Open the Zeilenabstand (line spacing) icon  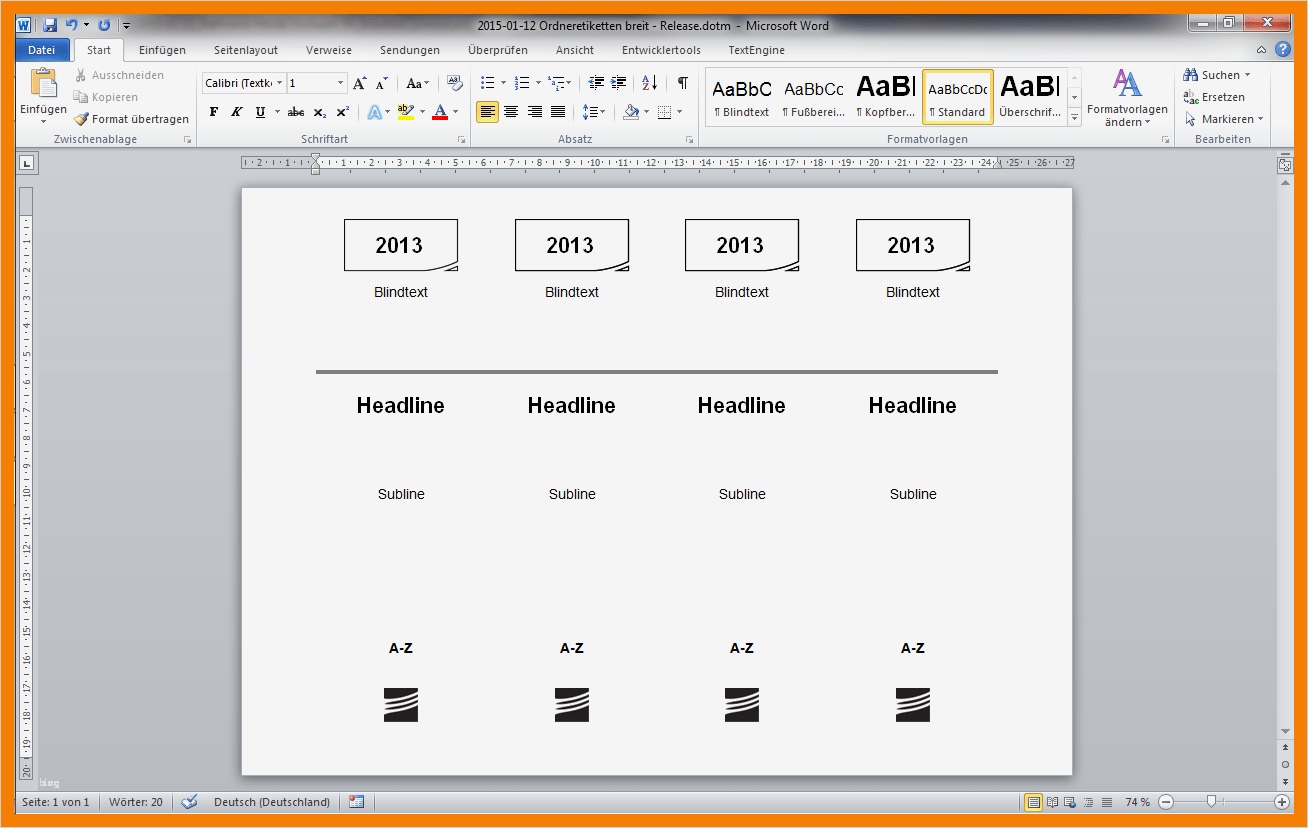click(594, 111)
